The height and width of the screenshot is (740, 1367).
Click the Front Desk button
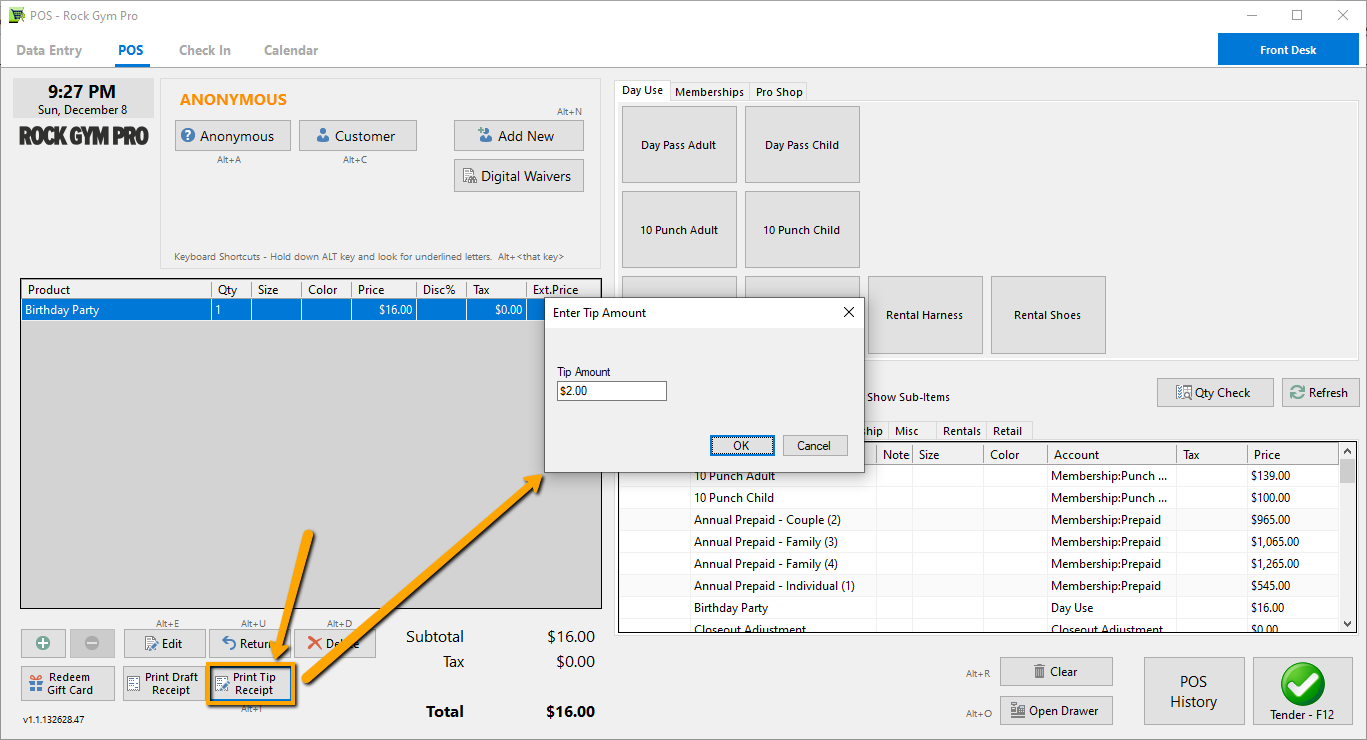coord(1288,50)
